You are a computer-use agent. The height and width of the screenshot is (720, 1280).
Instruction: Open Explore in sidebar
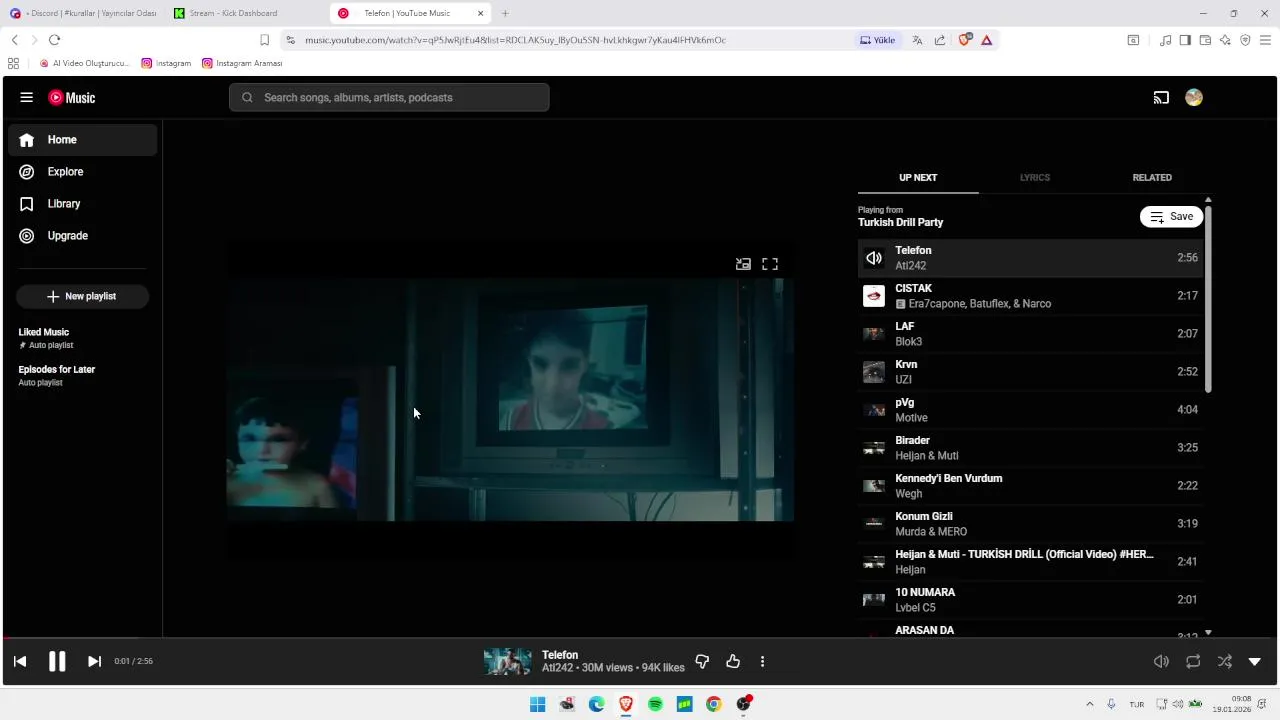(83, 172)
